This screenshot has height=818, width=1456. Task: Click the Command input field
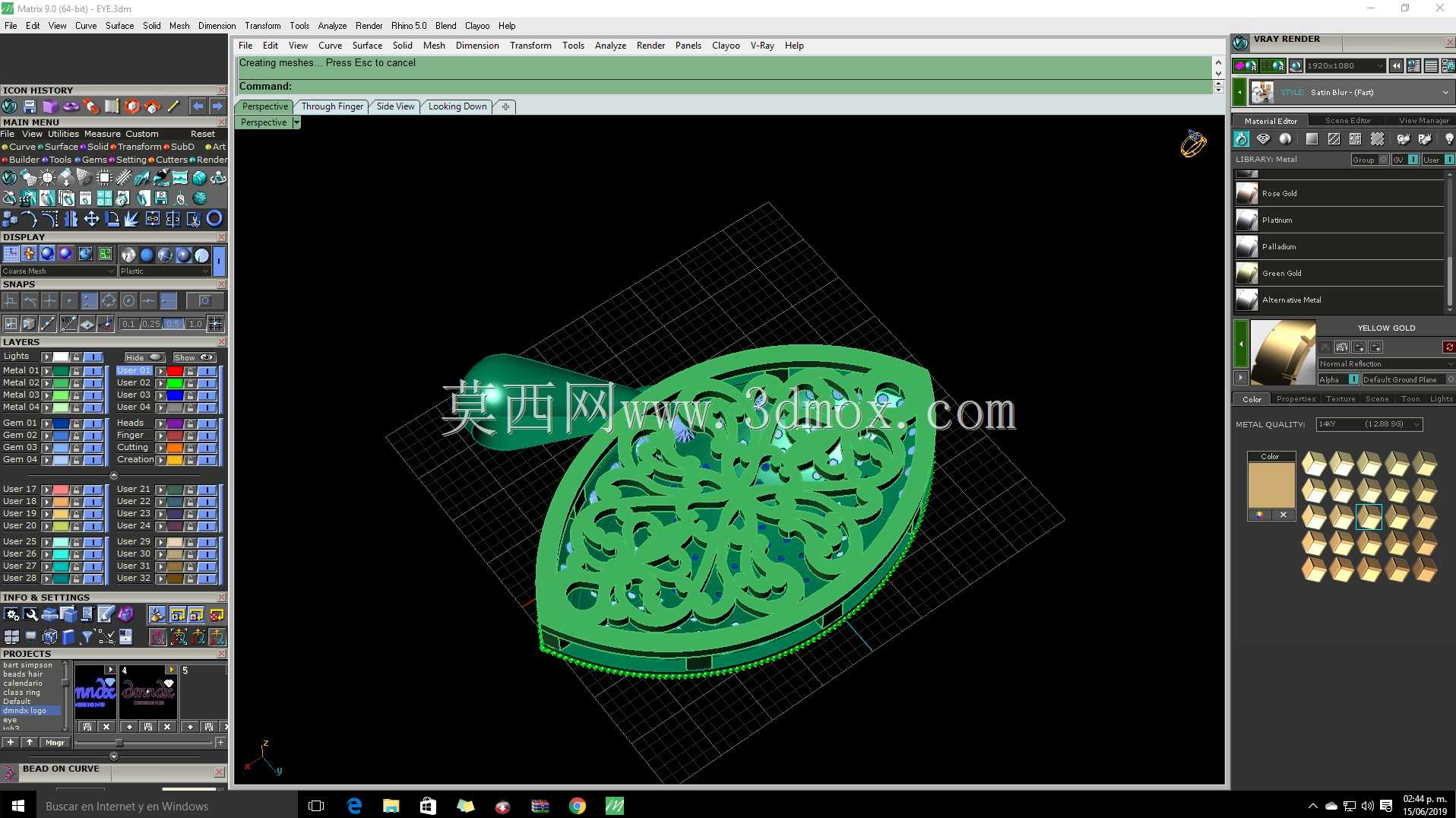[723, 87]
